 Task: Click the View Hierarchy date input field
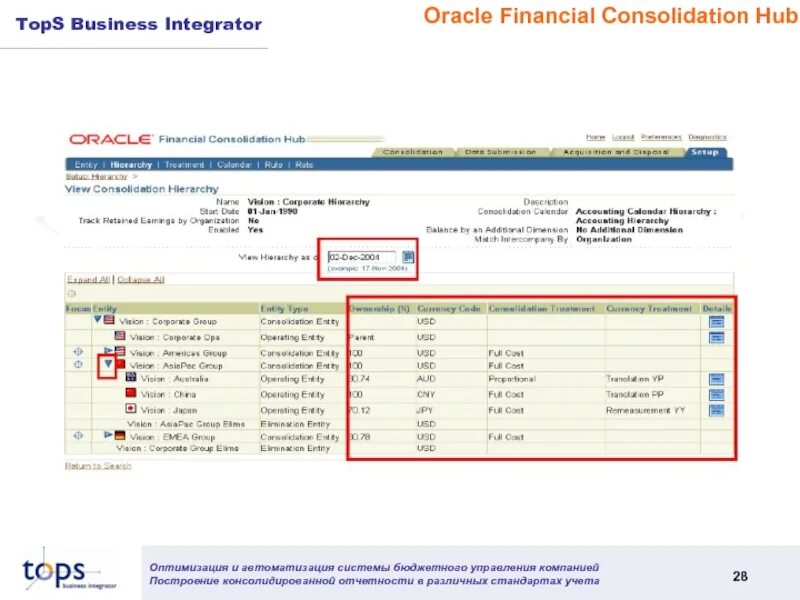click(362, 257)
